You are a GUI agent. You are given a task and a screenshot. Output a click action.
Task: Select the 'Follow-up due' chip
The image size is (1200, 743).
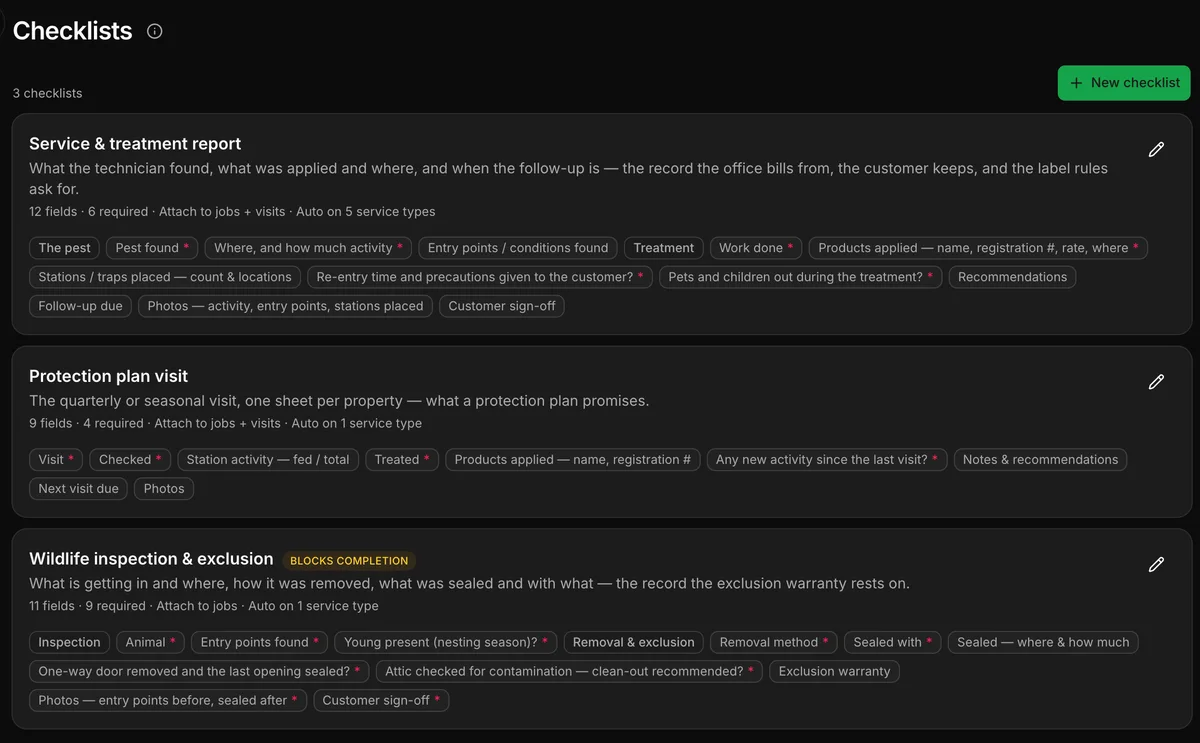point(80,306)
